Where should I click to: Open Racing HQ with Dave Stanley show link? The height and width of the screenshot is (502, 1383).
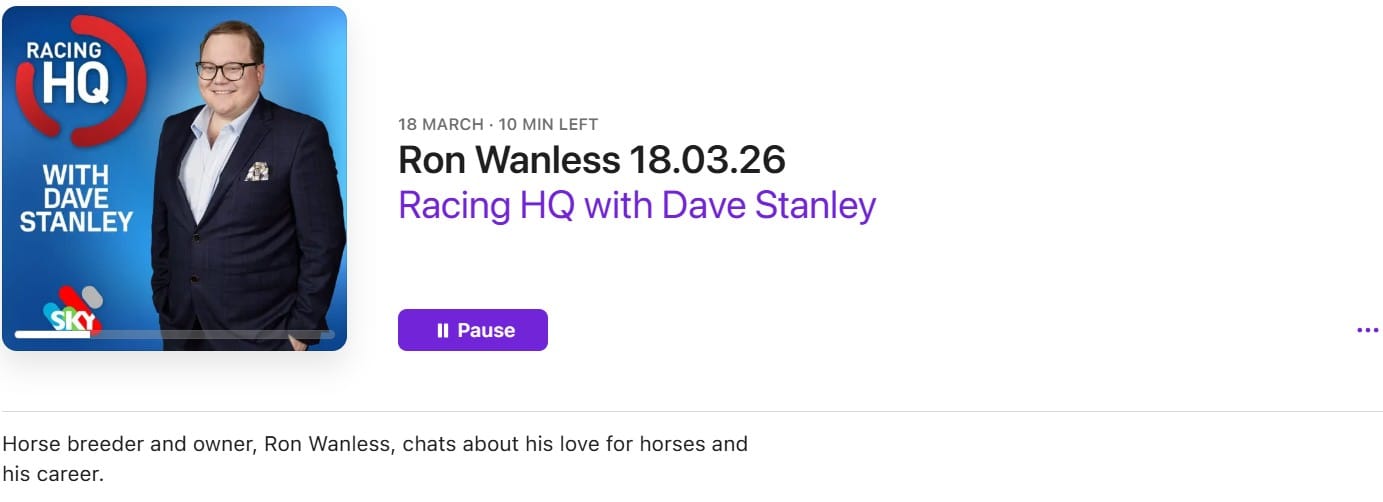pyautogui.click(x=636, y=205)
